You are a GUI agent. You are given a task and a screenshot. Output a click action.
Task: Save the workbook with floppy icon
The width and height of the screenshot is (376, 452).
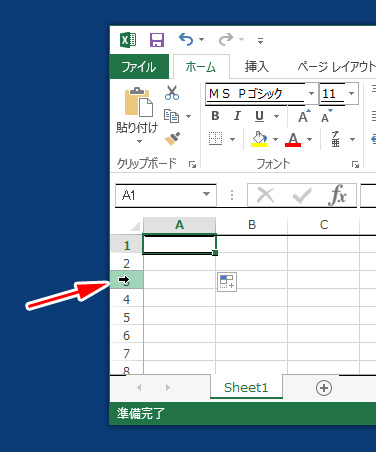coord(157,40)
